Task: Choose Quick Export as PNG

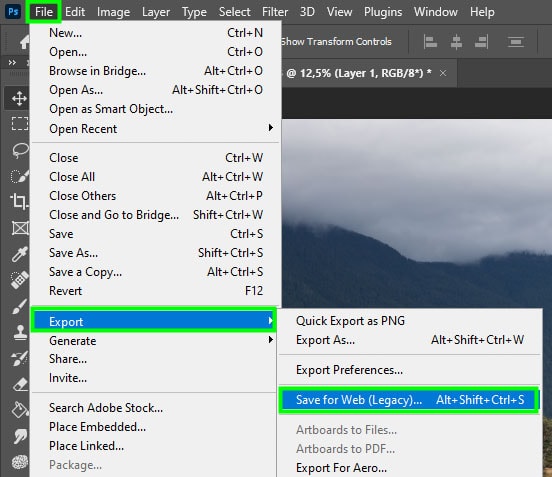Action: point(350,321)
